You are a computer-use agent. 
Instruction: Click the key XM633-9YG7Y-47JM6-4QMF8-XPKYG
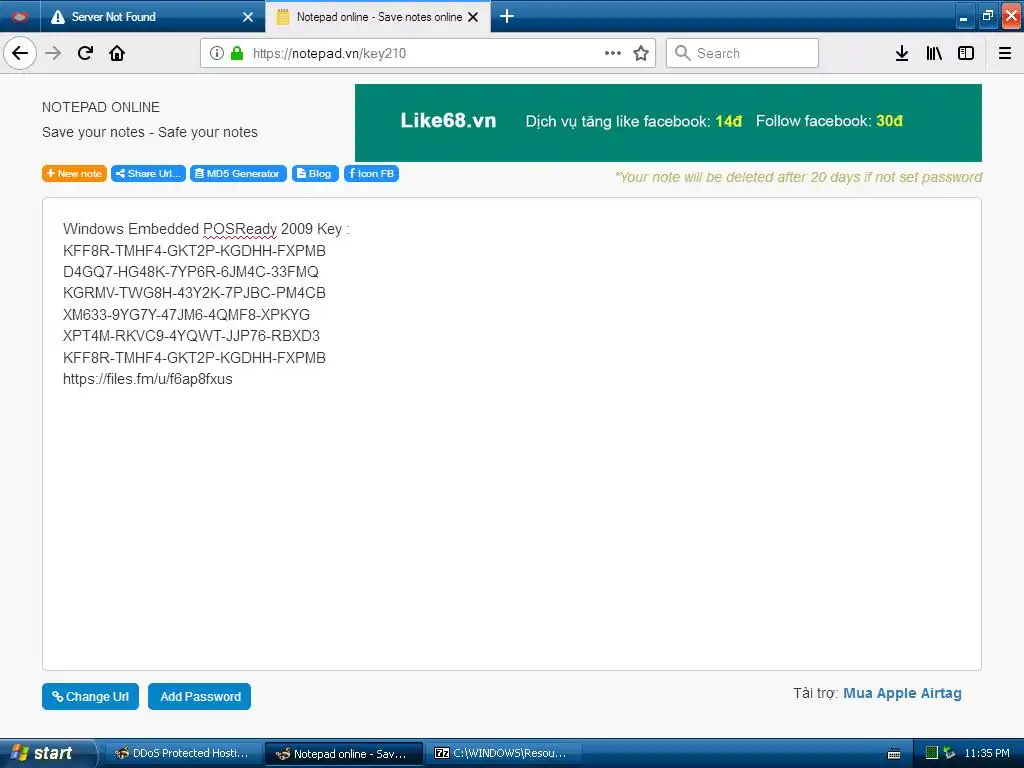pos(186,315)
